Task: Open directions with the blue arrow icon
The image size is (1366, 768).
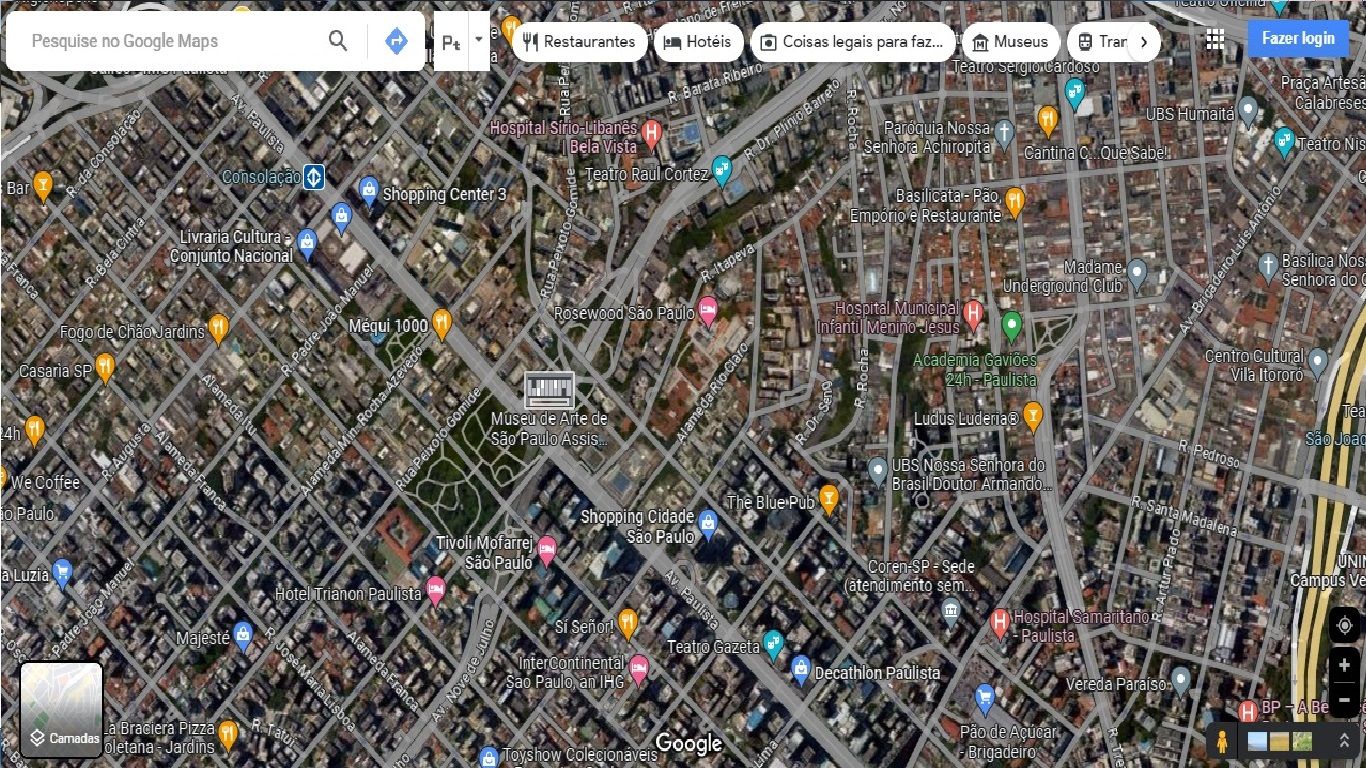Action: [396, 41]
